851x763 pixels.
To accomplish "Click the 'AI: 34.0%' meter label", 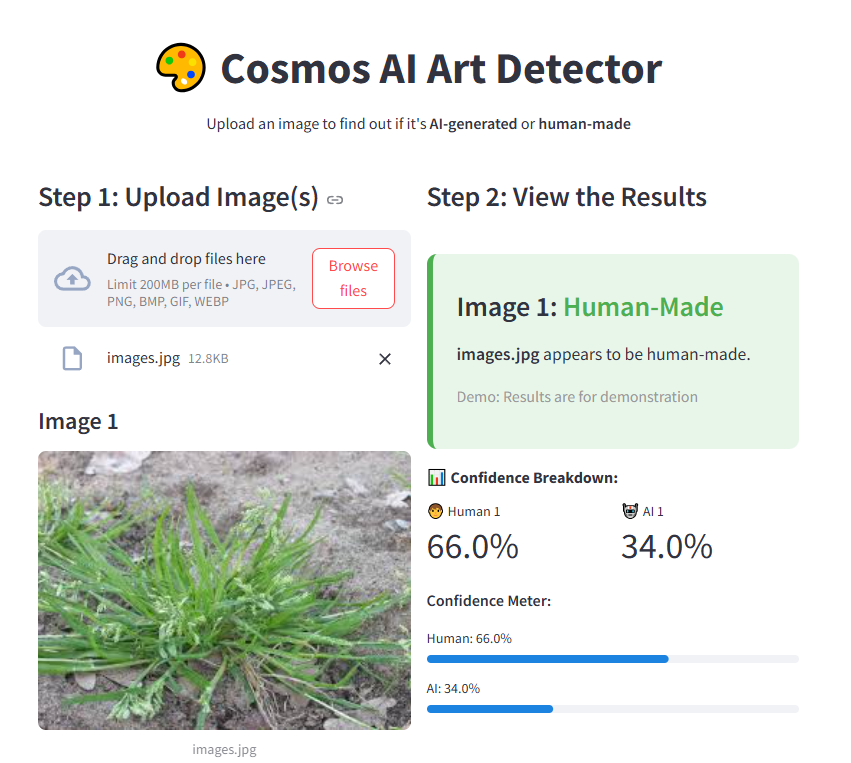I will [453, 689].
